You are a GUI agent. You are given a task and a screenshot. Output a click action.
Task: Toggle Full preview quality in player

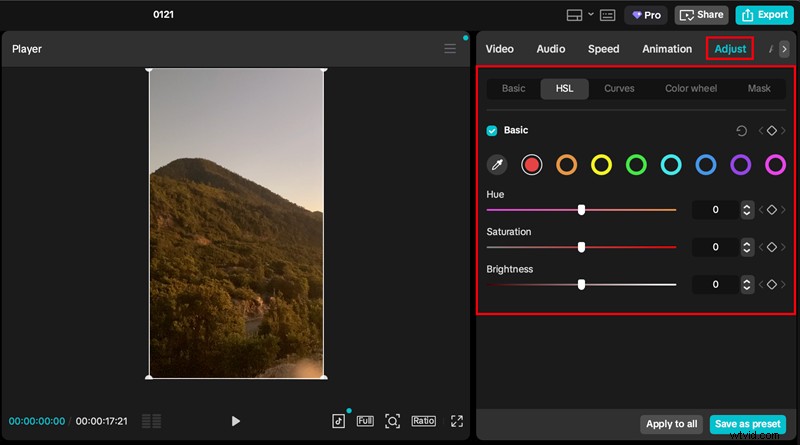tap(365, 421)
